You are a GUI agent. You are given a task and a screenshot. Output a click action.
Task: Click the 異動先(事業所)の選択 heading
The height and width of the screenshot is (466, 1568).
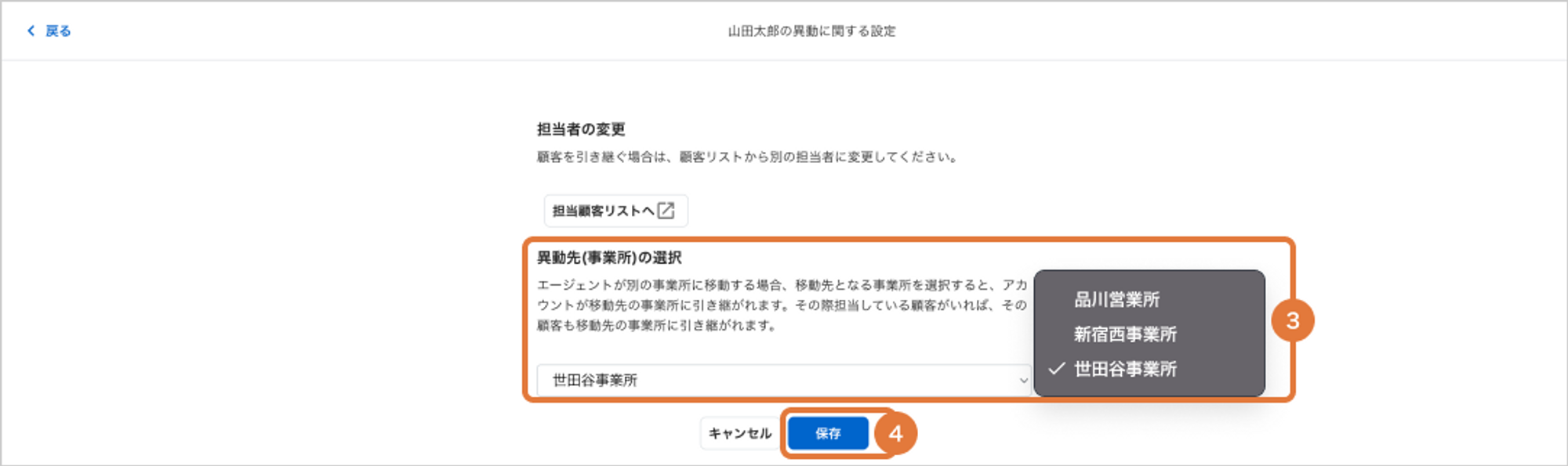click(609, 258)
